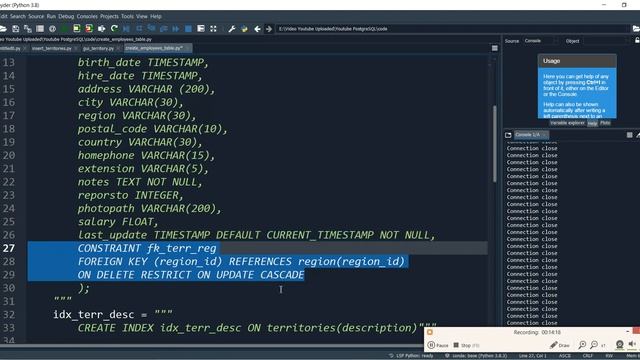This screenshot has height=360, width=640.
Task: Click the 'CONSTRAINT fk_terr_reg' code line
Action: pyautogui.click(x=147, y=248)
